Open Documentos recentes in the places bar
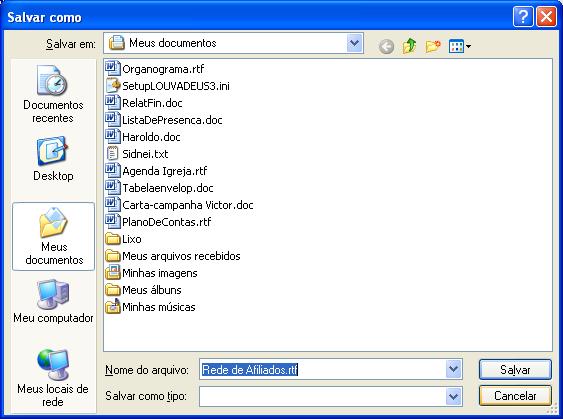Image resolution: width=563 pixels, height=419 pixels. tap(53, 94)
